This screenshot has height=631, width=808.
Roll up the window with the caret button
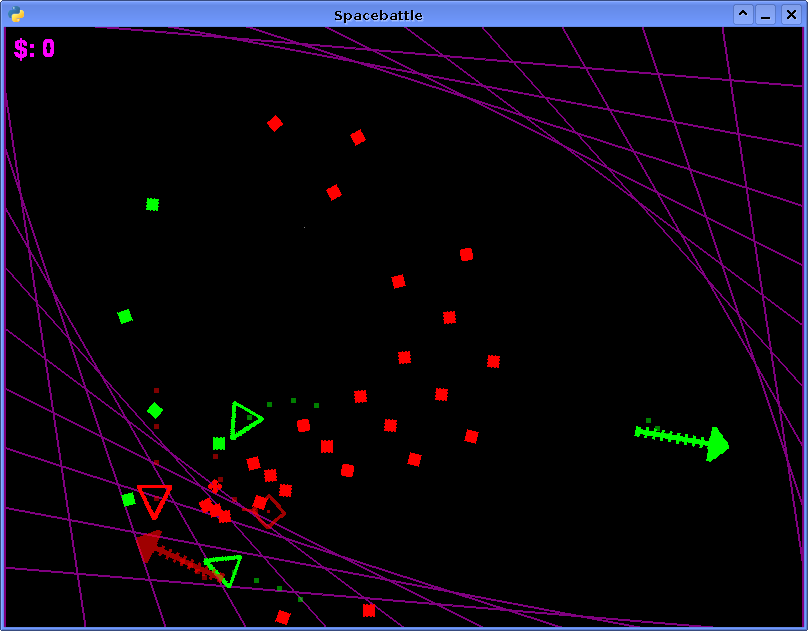[743, 14]
